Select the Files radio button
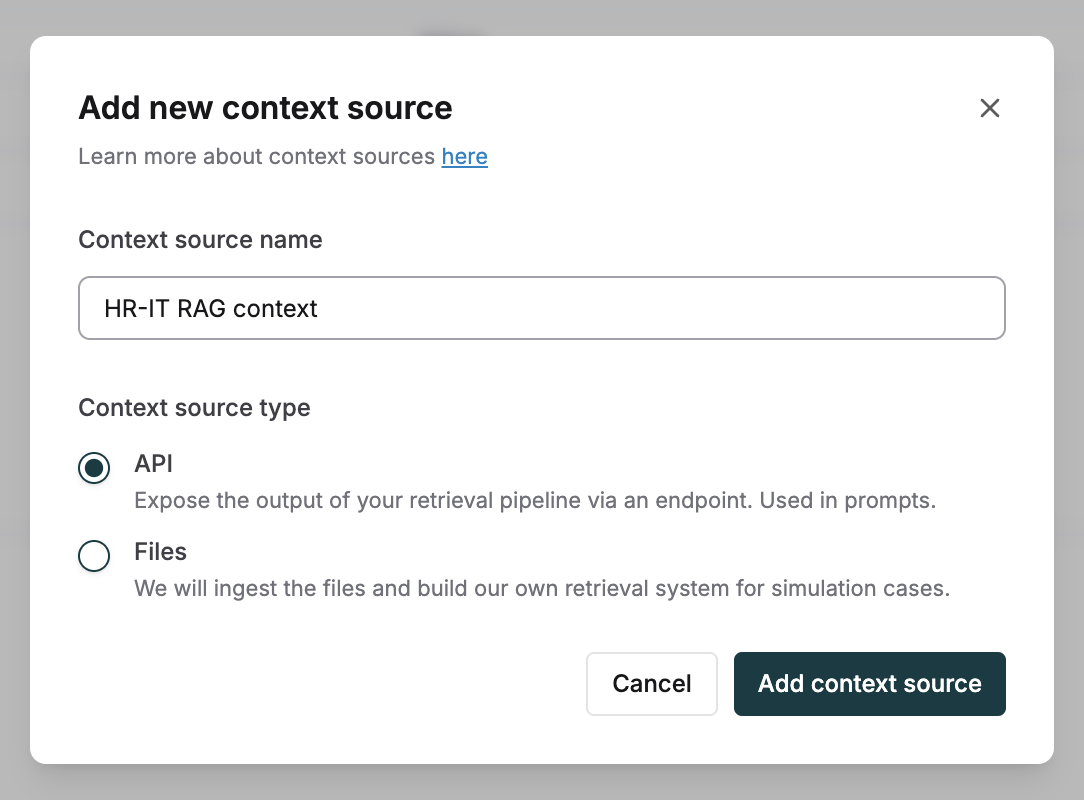Image resolution: width=1084 pixels, height=800 pixels. tap(94, 556)
